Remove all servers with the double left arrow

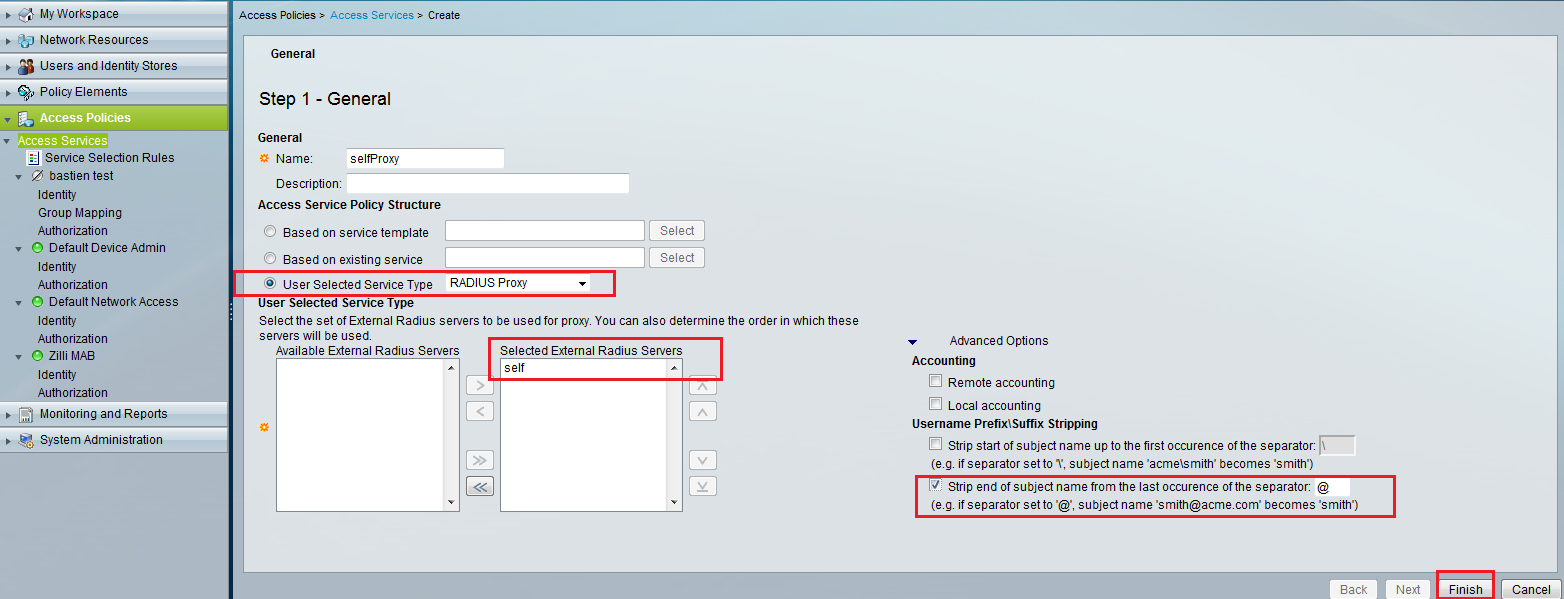[480, 486]
